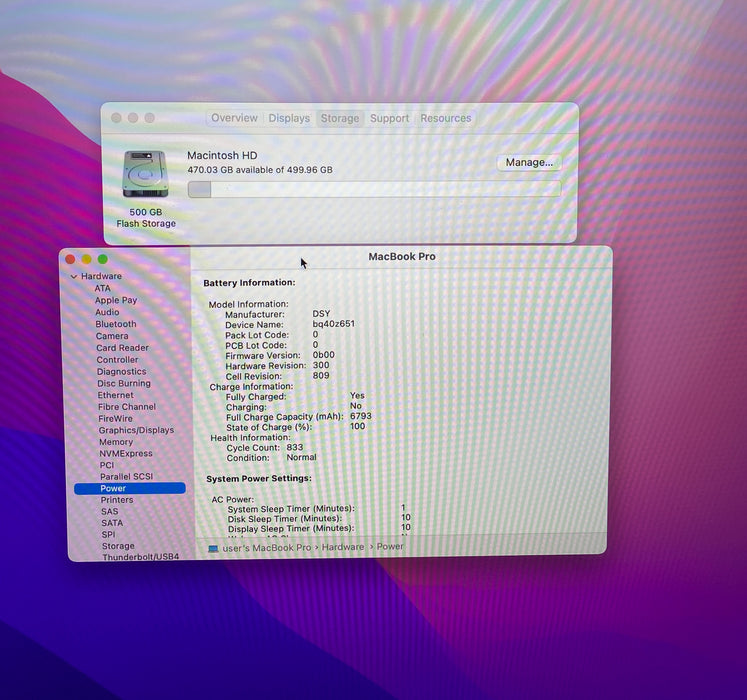Select SPI in the sidebar
This screenshot has width=747, height=700.
(108, 535)
